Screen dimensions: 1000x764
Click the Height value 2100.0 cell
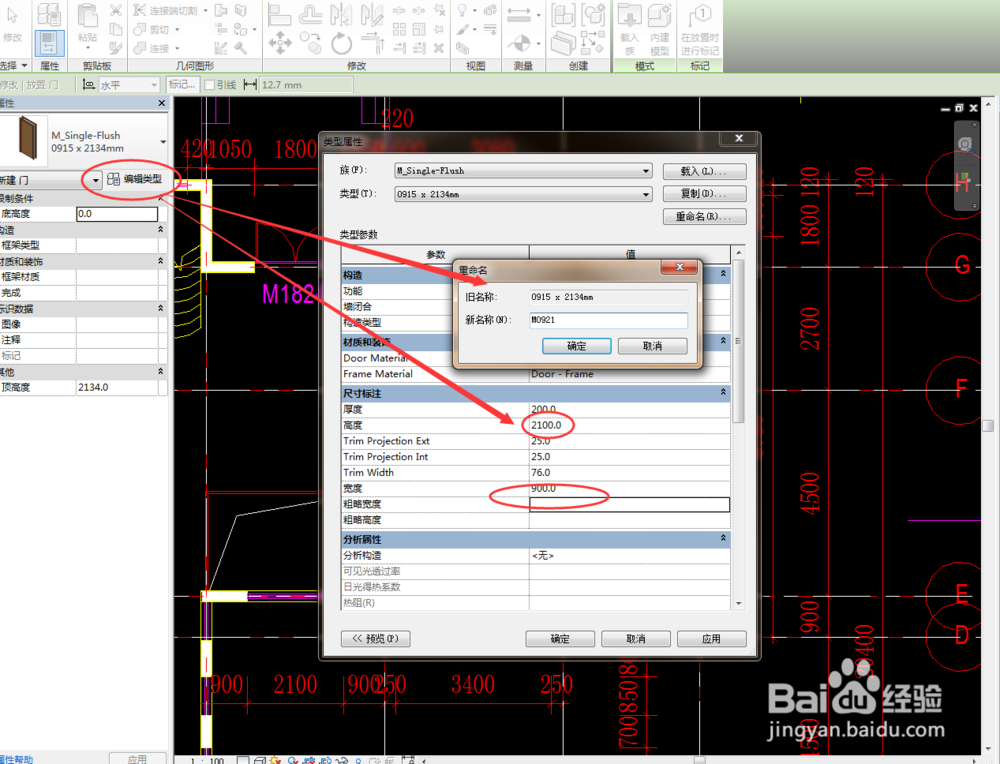pyautogui.click(x=629, y=425)
